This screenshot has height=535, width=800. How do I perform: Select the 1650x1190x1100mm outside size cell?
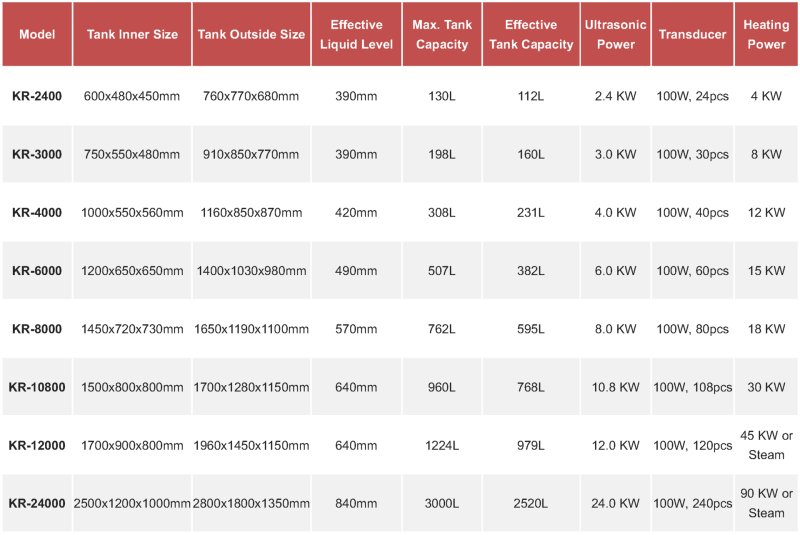tap(251, 329)
